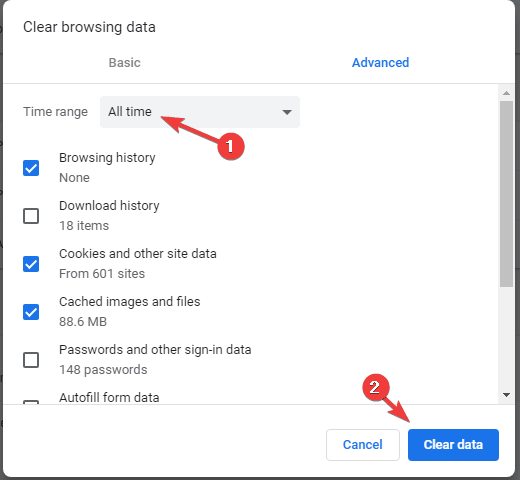Click the Cached images and files label
Screen dimensions: 520x480
pos(130,302)
